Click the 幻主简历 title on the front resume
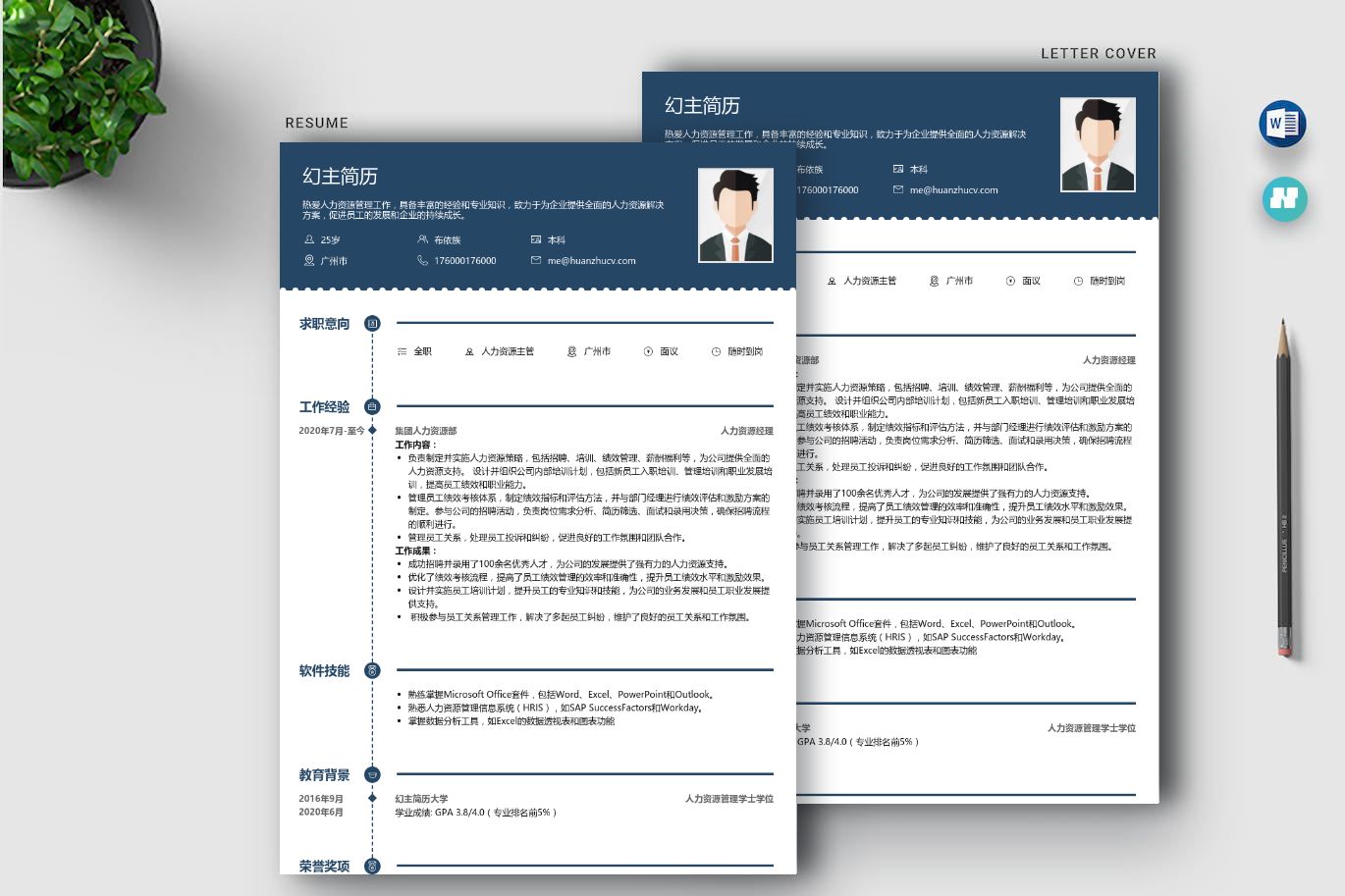1345x896 pixels. (x=340, y=177)
